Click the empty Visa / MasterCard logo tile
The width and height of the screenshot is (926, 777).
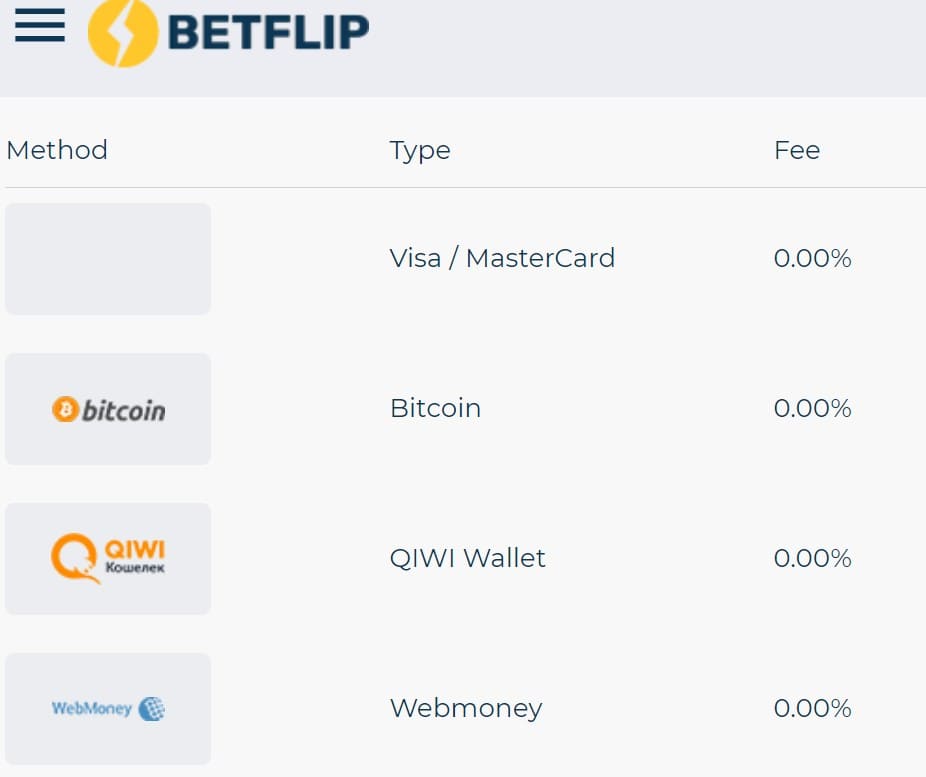coord(108,259)
